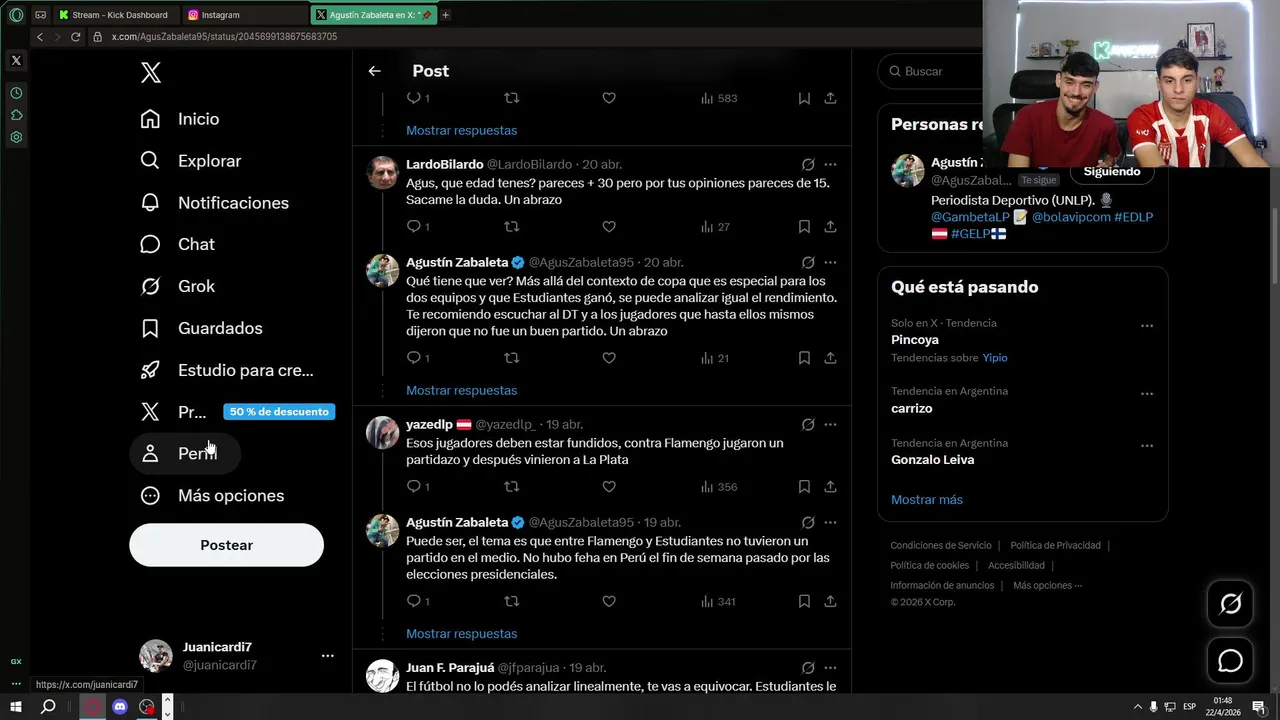Open Grok explain on LardoBilardo's comment
This screenshot has width=1280, height=720.
click(807, 164)
